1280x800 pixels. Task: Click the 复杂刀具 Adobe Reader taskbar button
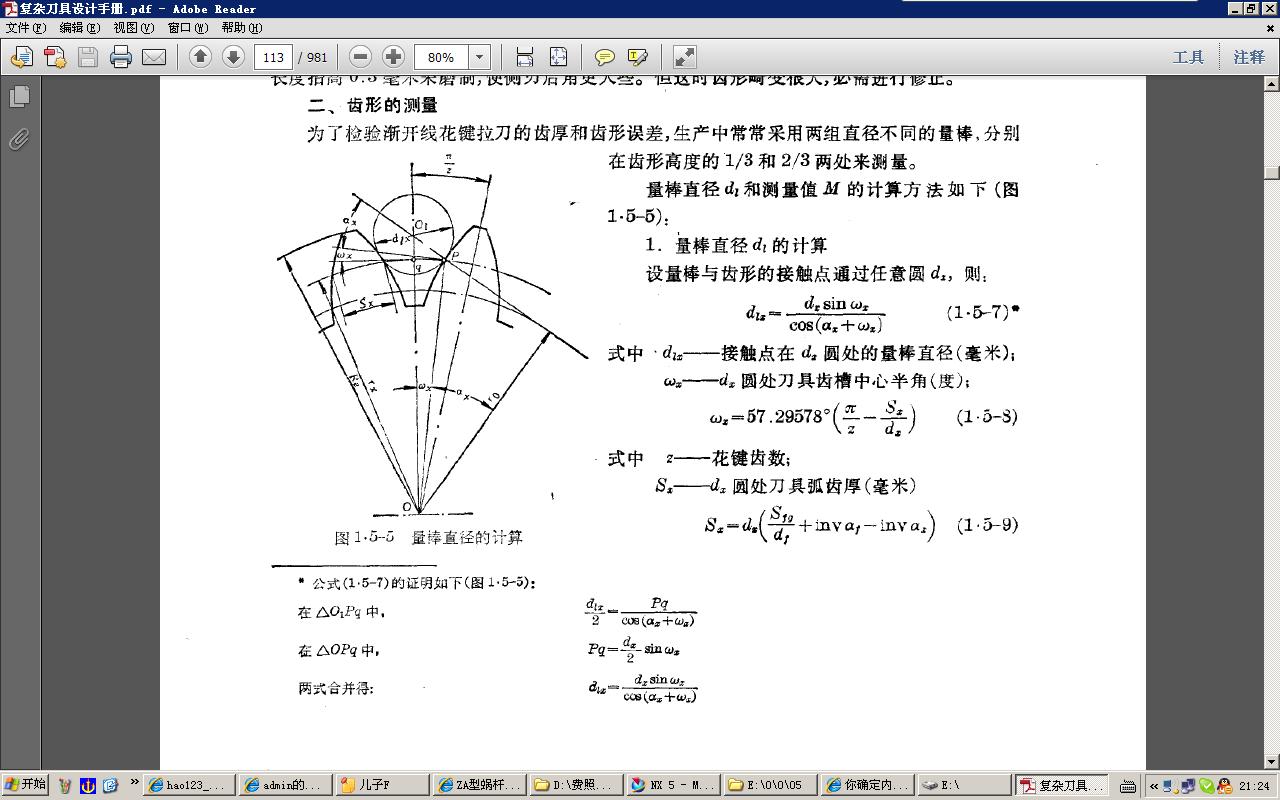1063,786
